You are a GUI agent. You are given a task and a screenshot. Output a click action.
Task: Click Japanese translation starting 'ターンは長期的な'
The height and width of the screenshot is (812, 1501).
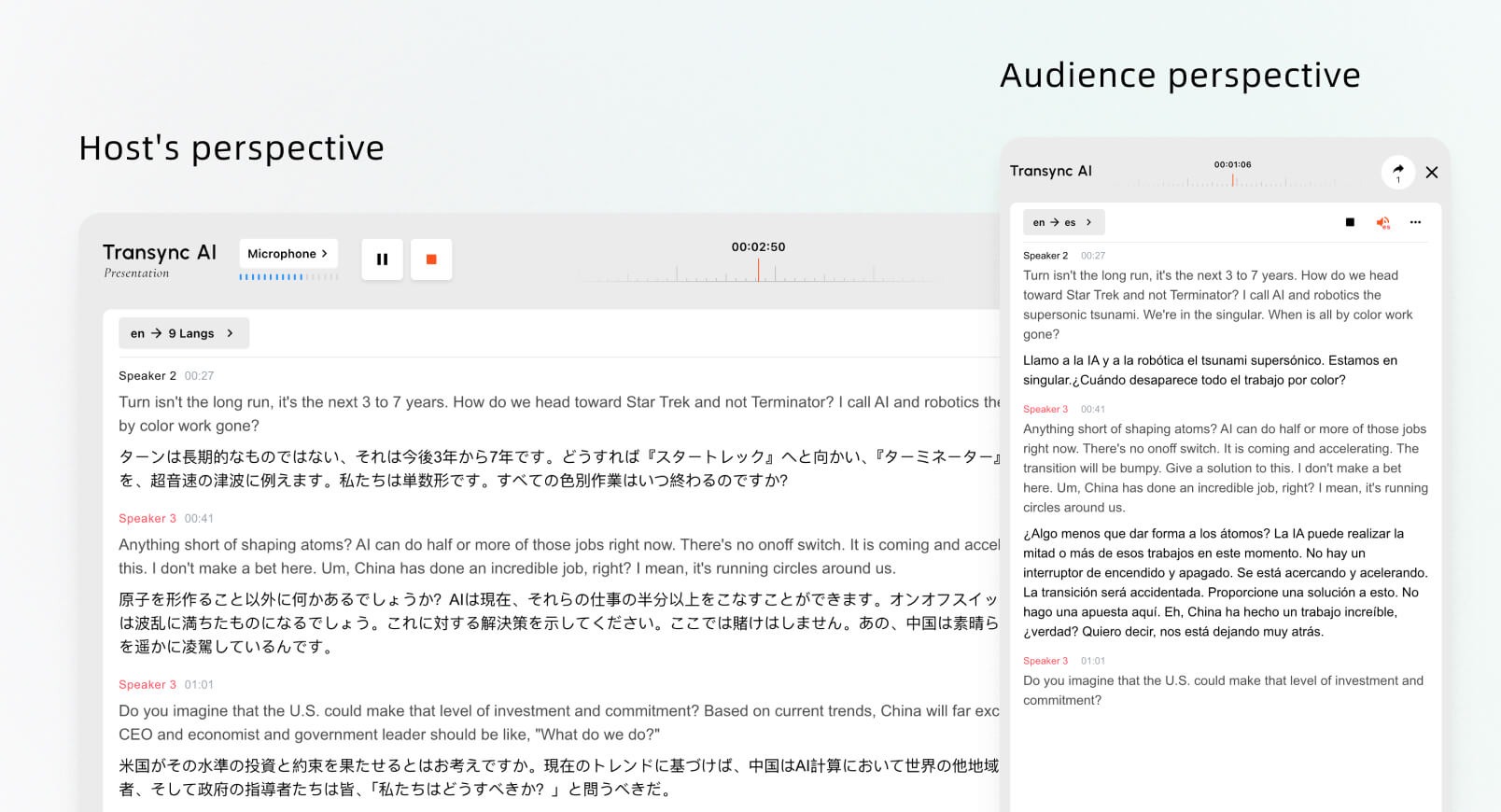pyautogui.click(x=560, y=469)
